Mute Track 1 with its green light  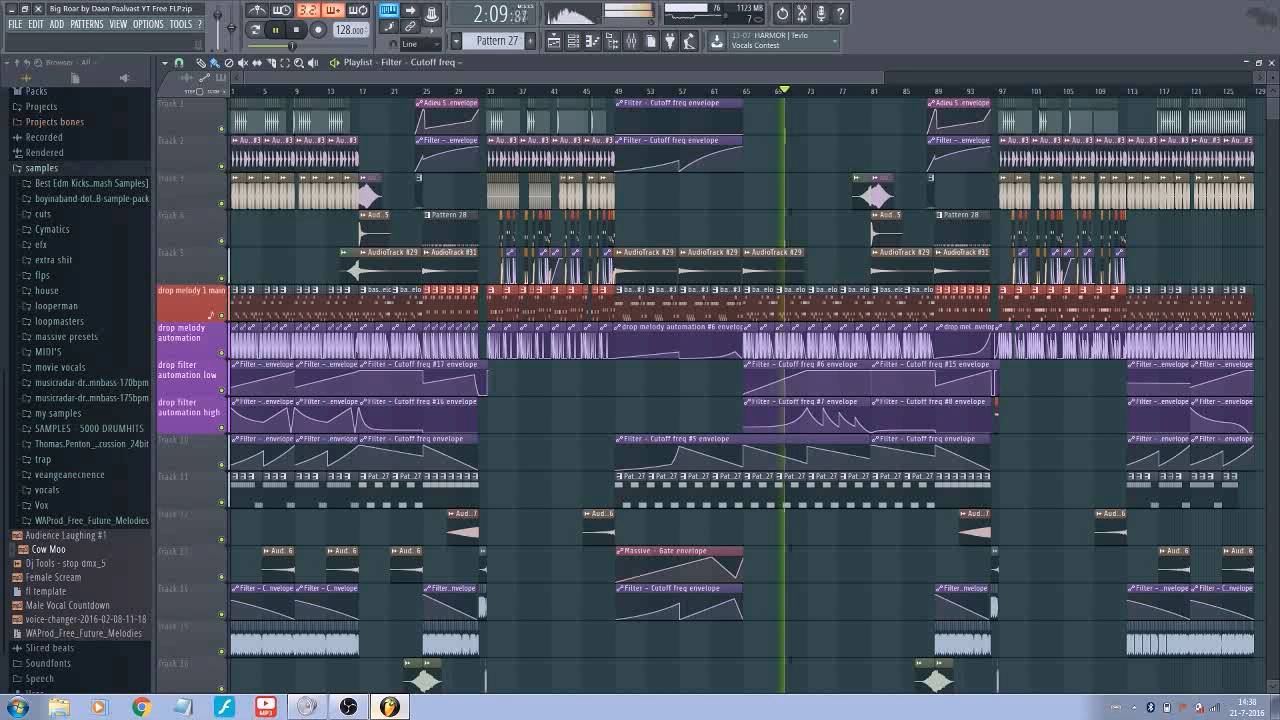point(221,128)
